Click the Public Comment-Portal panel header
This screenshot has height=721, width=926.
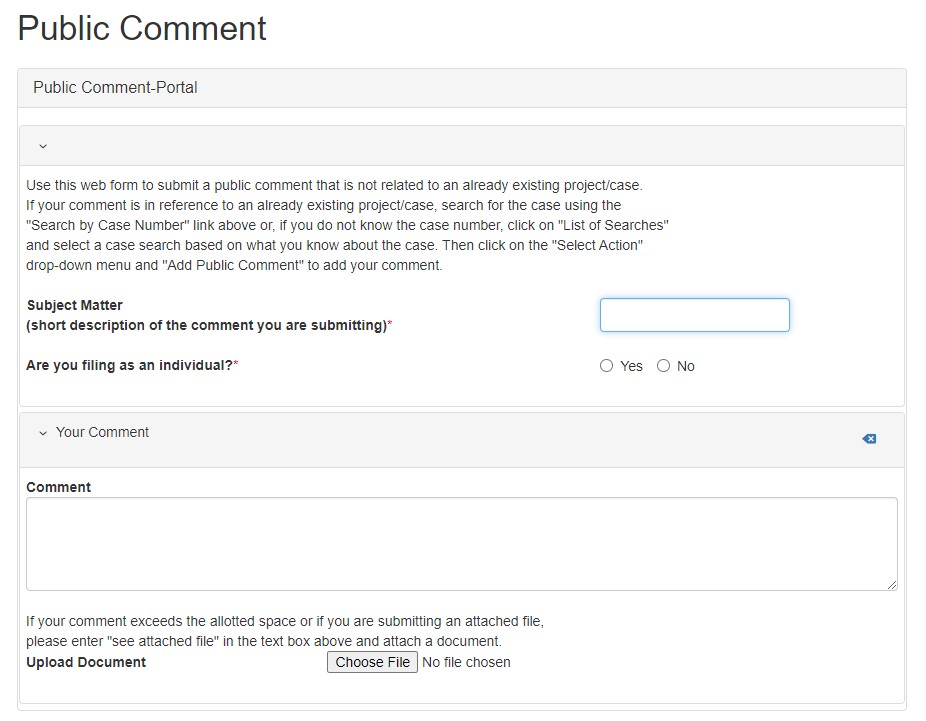pos(115,88)
